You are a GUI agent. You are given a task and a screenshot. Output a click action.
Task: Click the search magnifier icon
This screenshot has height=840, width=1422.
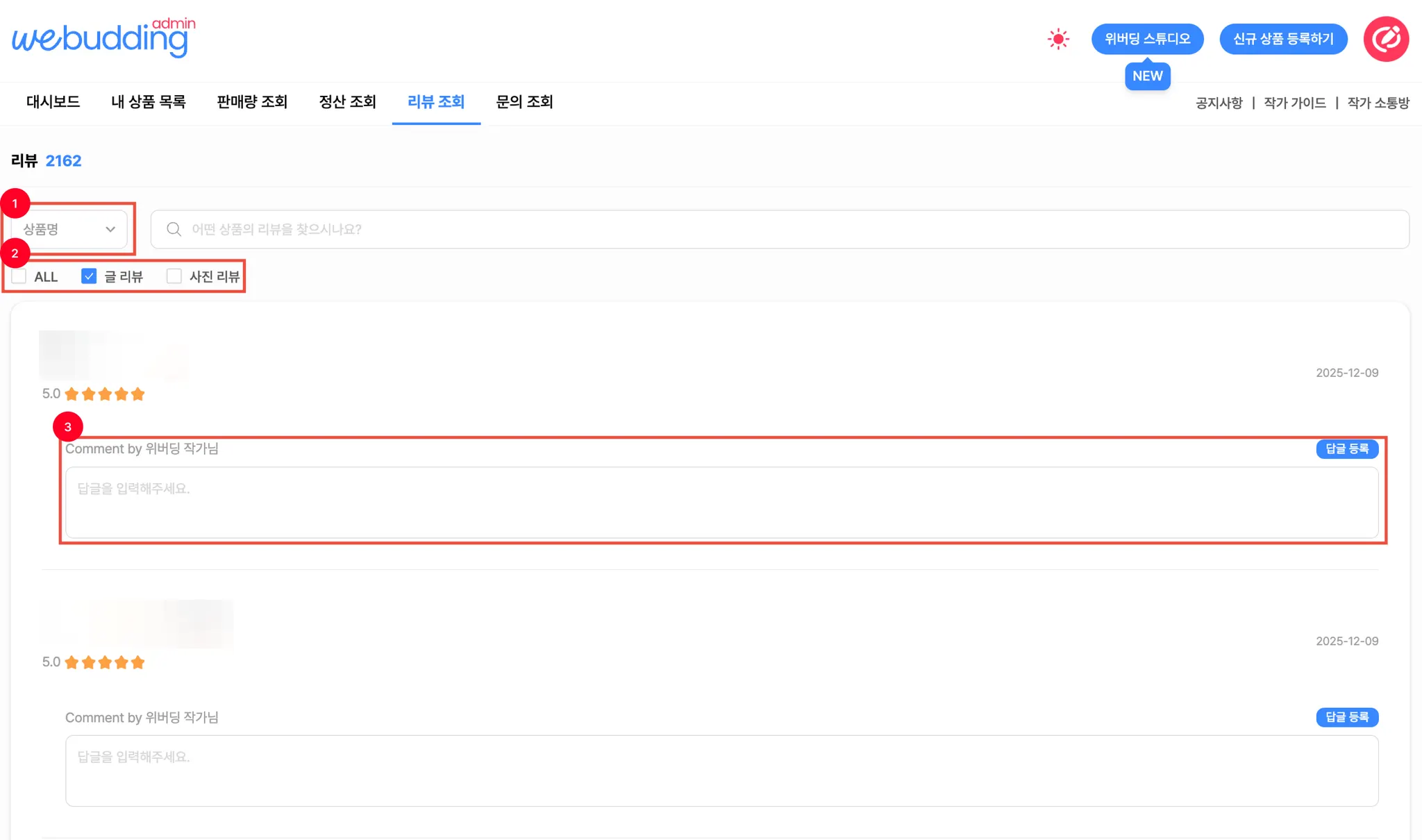[174, 229]
